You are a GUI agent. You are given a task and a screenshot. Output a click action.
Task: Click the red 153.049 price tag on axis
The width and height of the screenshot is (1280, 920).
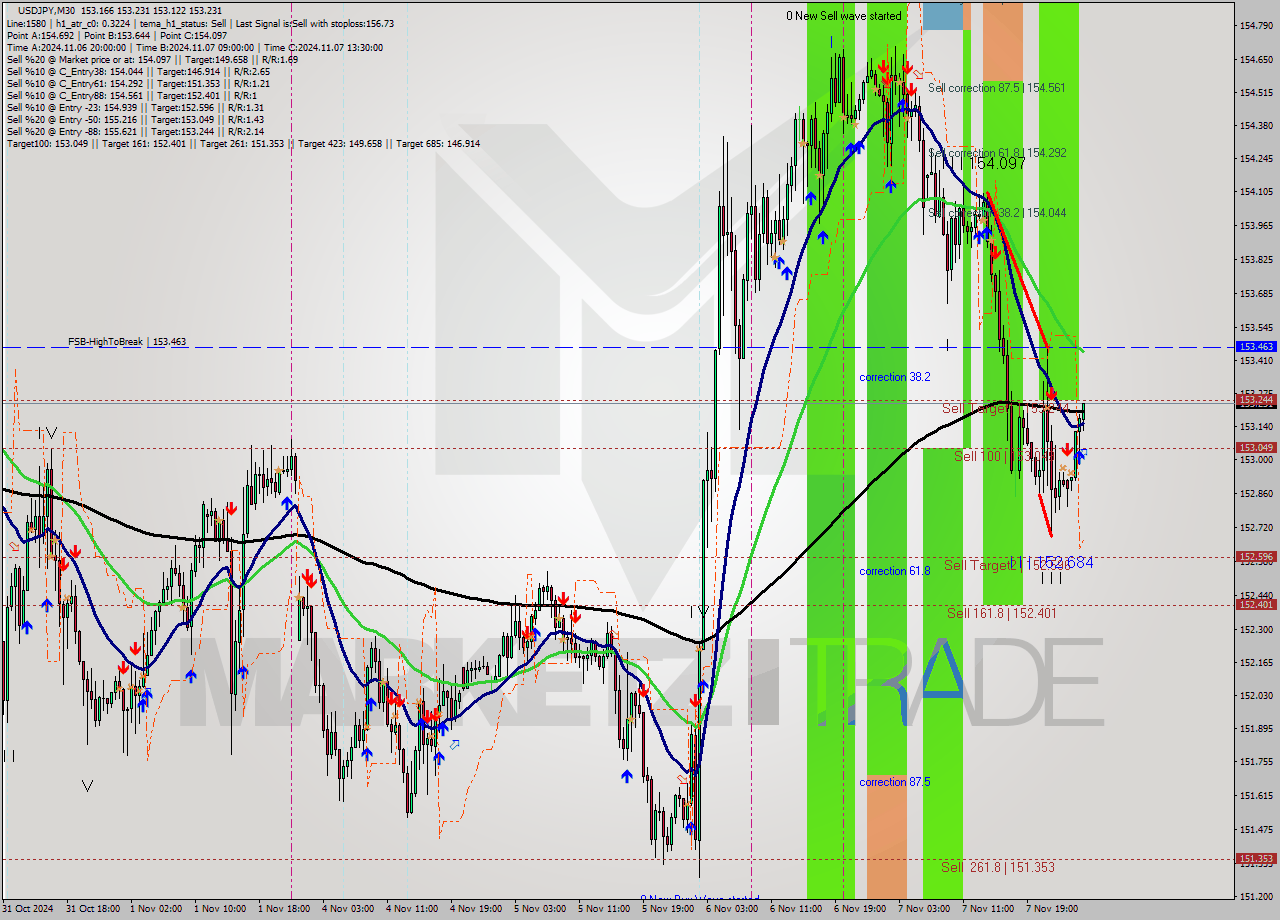tap(1256, 448)
